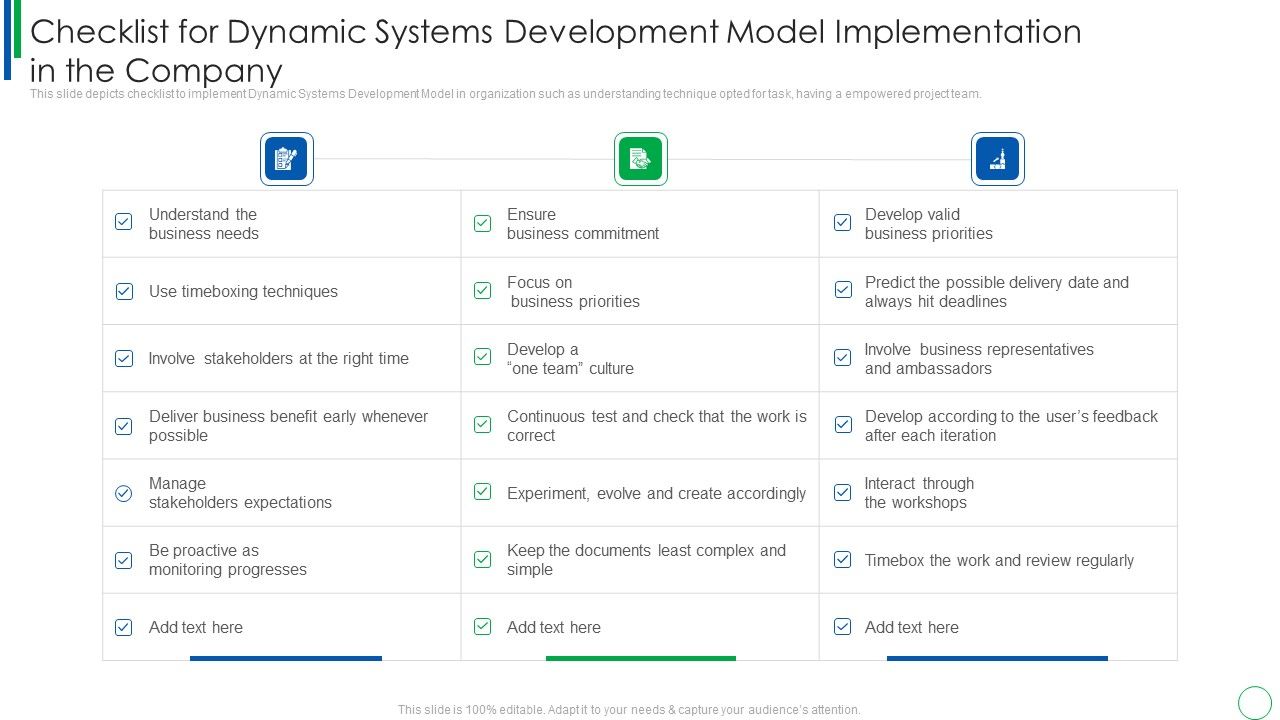Check the Timebox the work and review box

click(843, 559)
